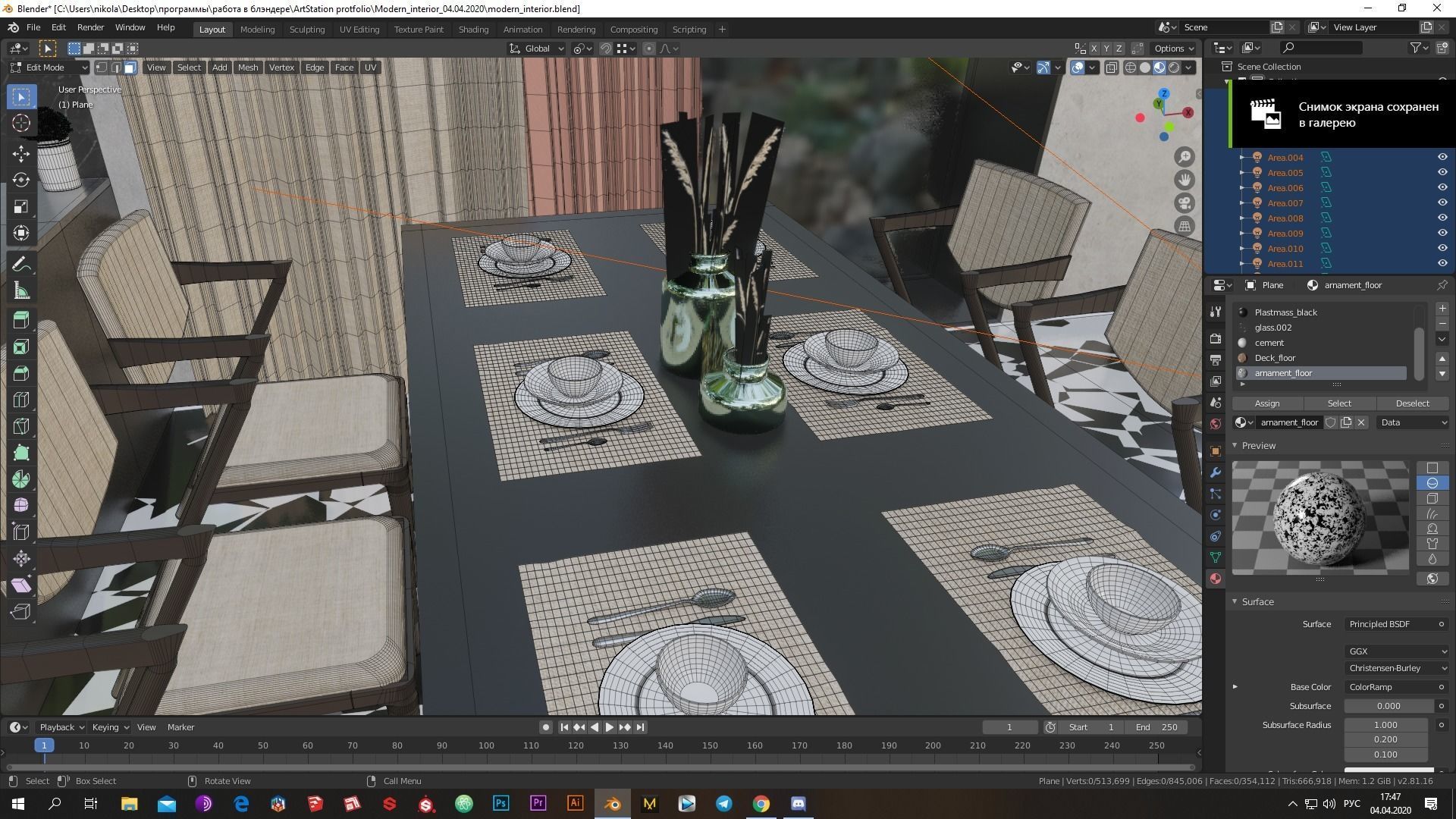Open Global transform orientation dropdown
The width and height of the screenshot is (1456, 819).
pyautogui.click(x=536, y=49)
